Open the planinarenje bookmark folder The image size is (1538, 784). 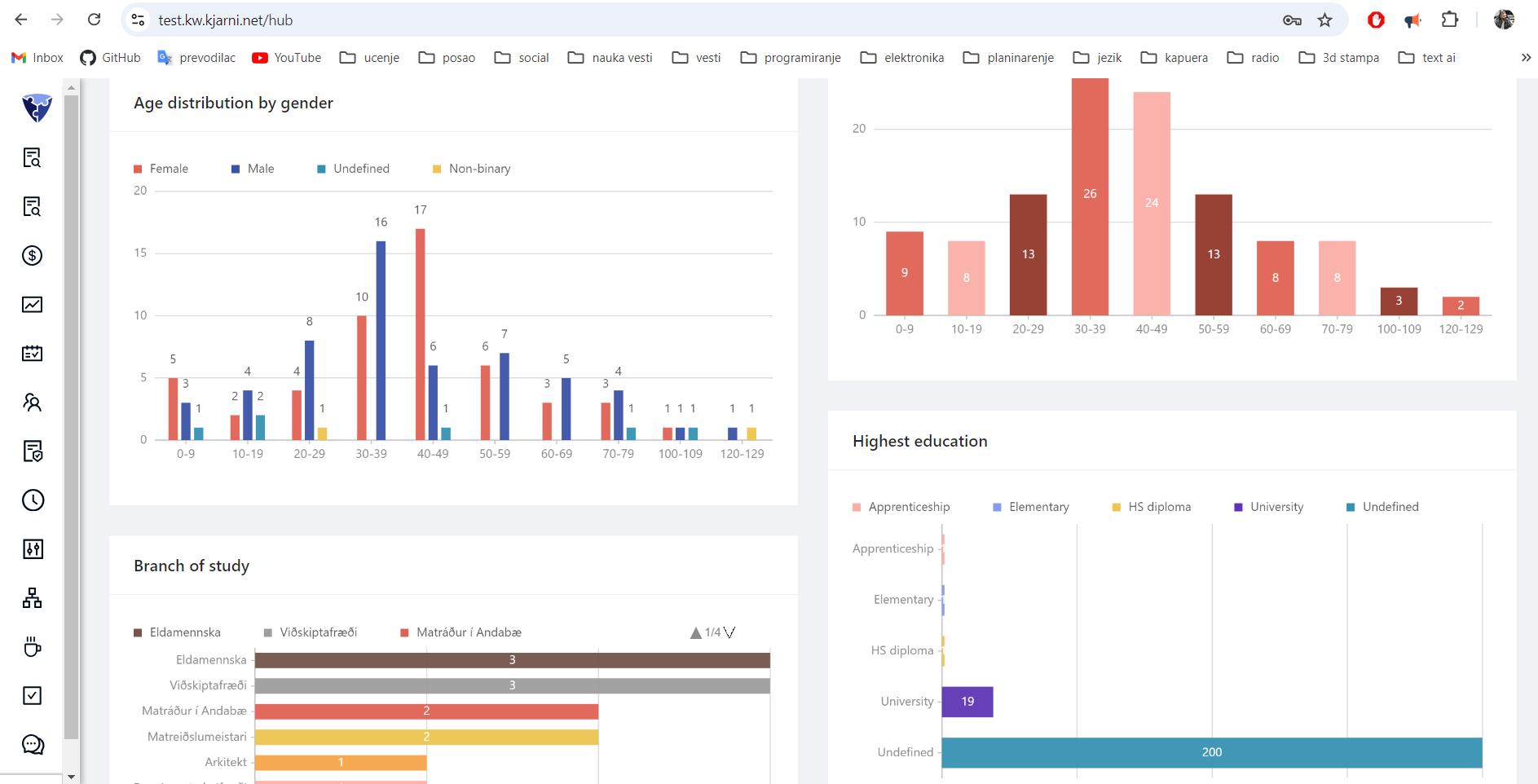1008,57
